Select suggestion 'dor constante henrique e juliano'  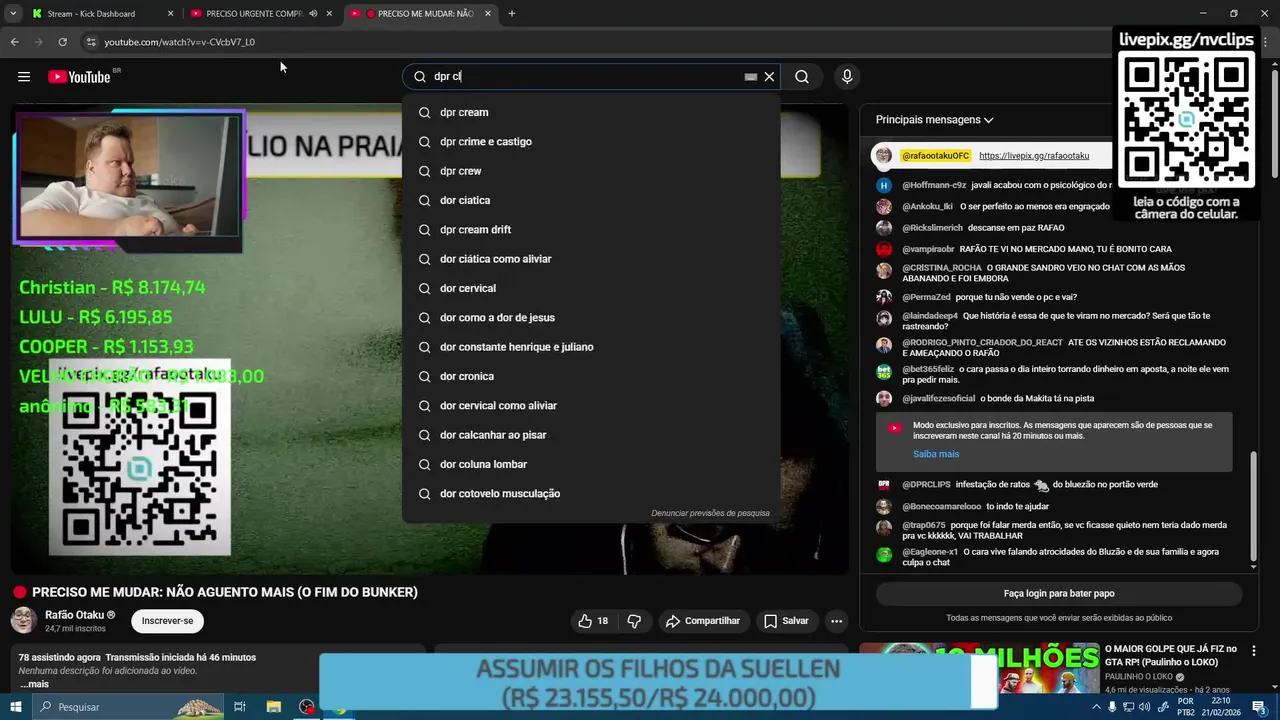click(x=591, y=347)
